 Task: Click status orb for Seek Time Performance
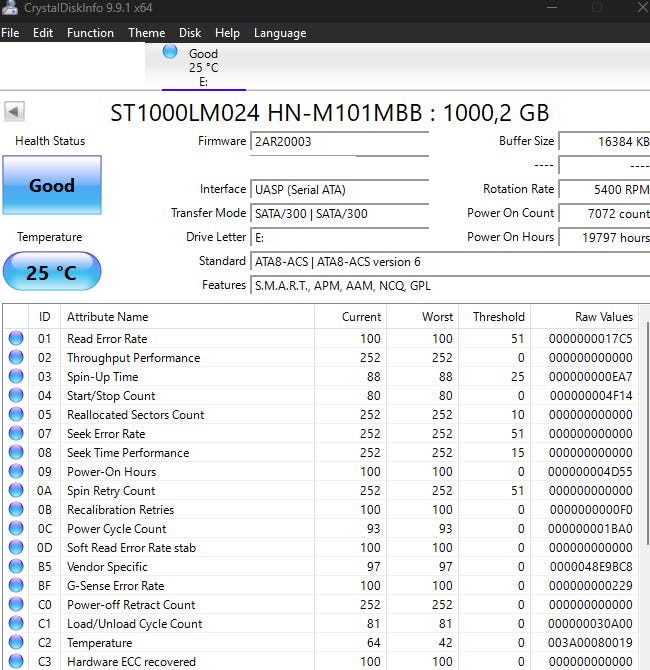pyautogui.click(x=16, y=452)
